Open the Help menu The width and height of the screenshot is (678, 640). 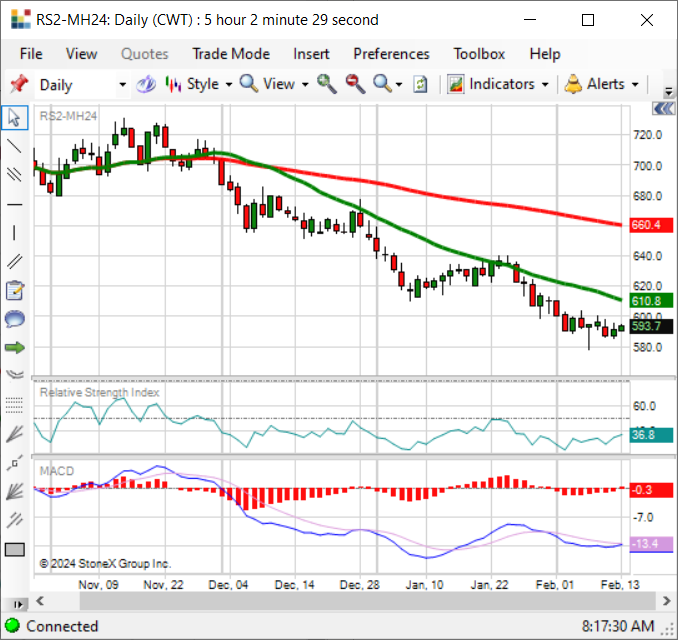(x=545, y=54)
